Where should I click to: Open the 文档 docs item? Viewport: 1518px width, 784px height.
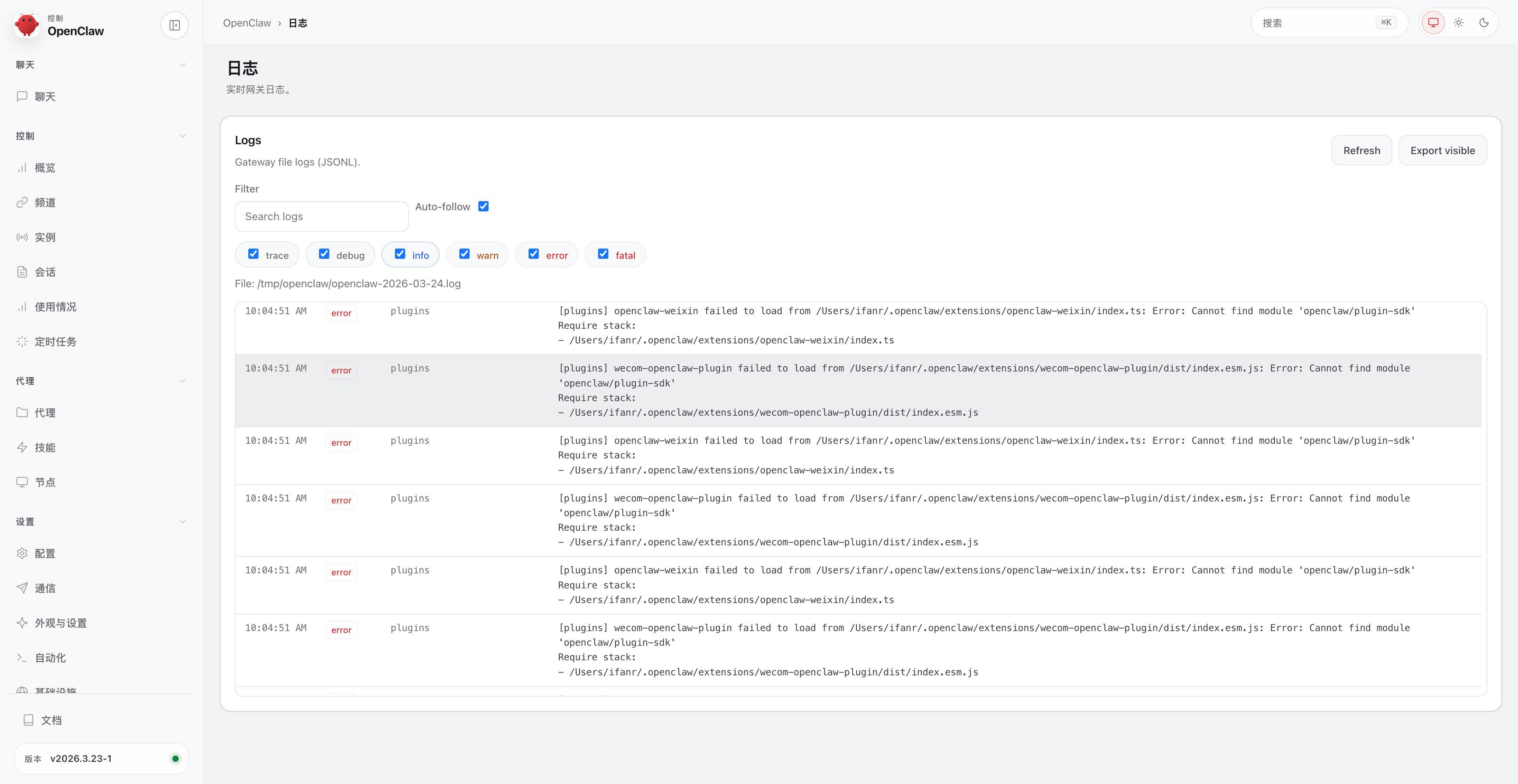(x=51, y=720)
